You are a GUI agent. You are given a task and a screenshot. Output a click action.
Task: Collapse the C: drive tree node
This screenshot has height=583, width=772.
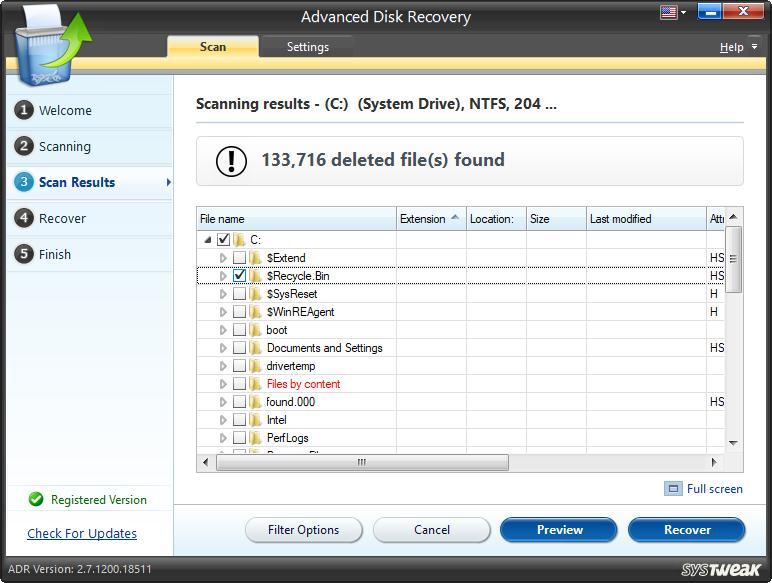point(207,240)
